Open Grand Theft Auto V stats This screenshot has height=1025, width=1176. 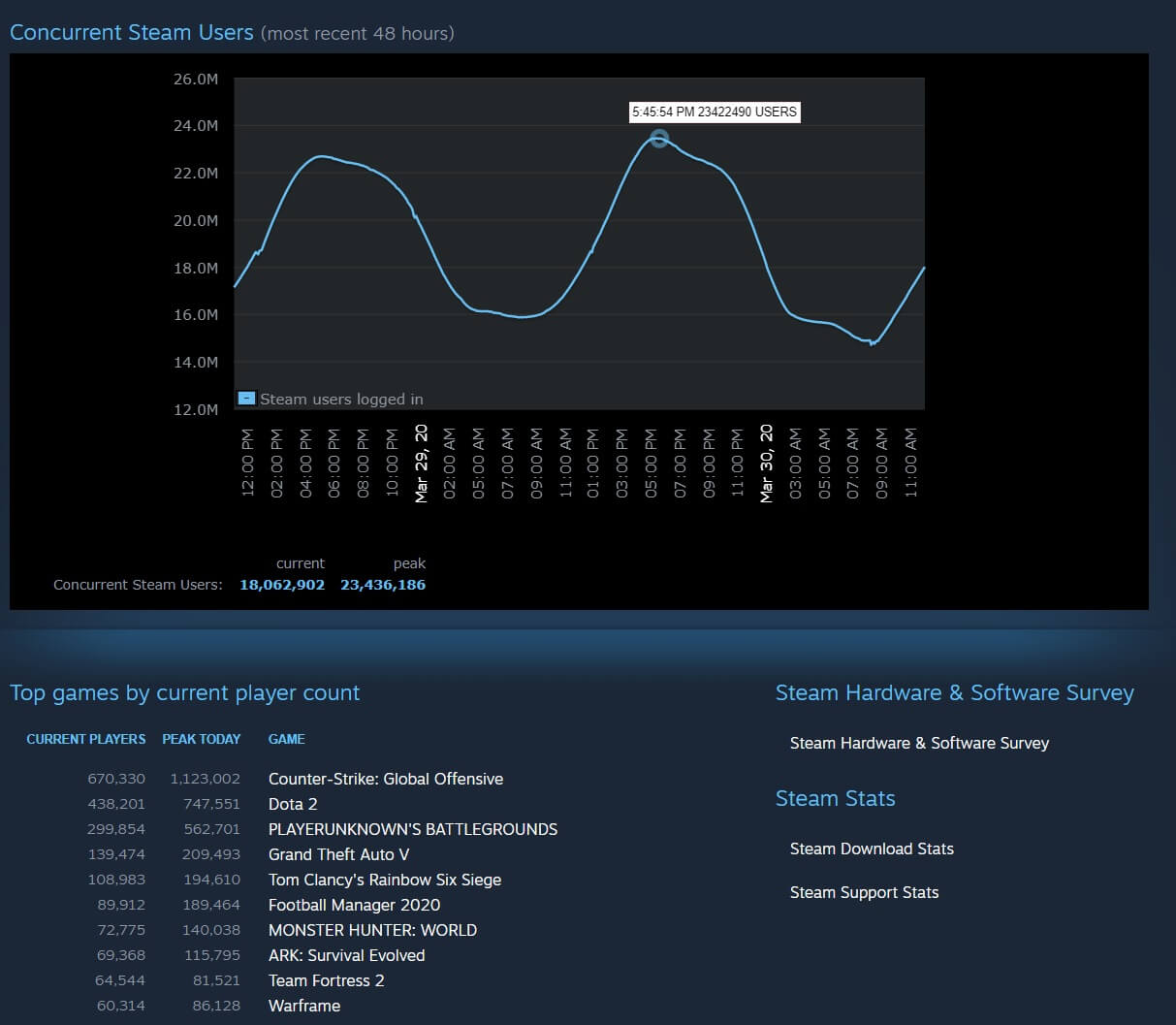pyautogui.click(x=338, y=854)
